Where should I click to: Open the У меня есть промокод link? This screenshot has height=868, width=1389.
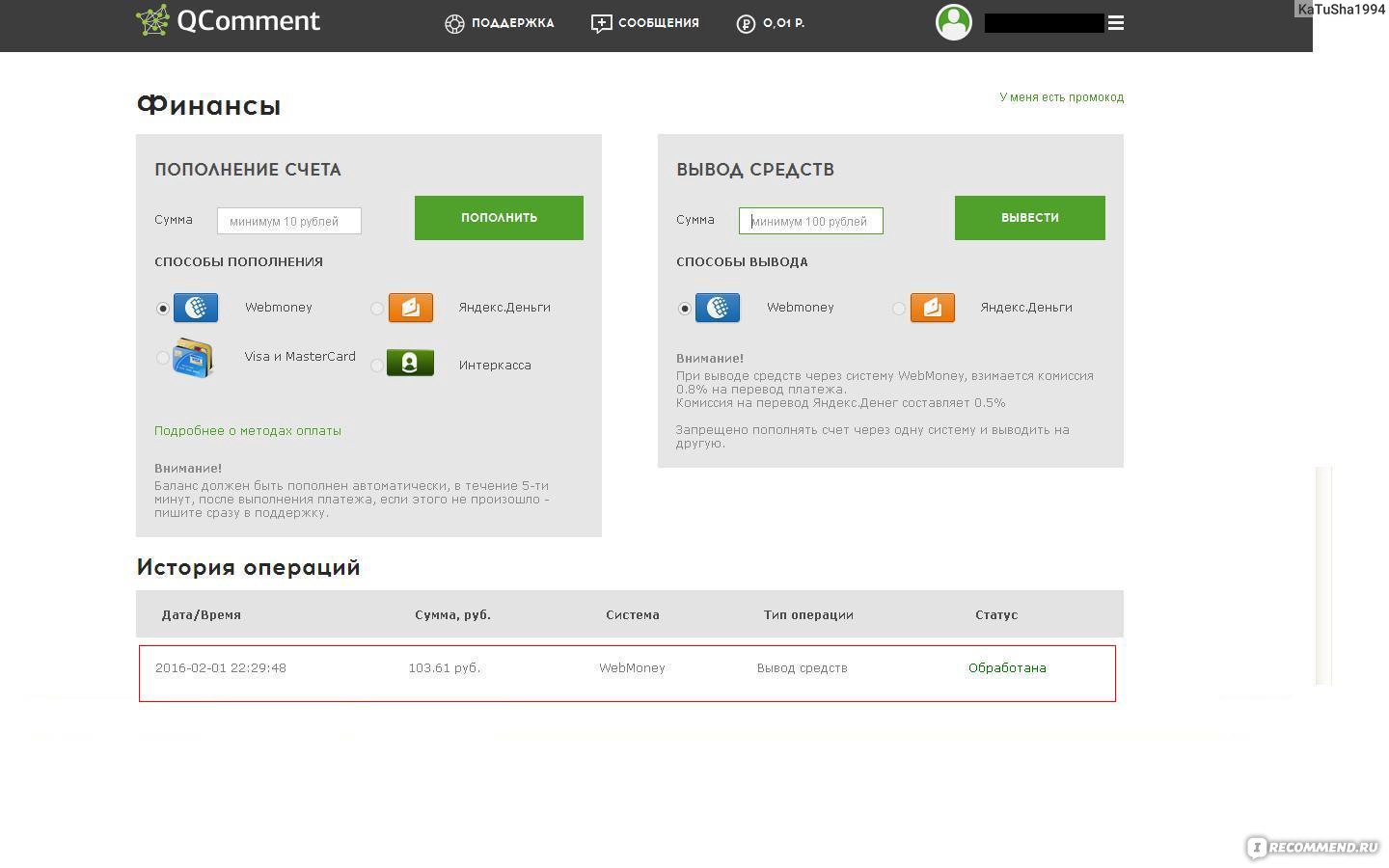coord(1061,97)
